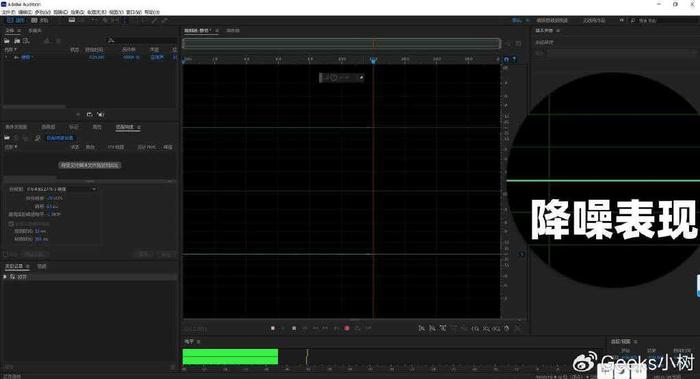Viewport: 700px width, 379px height.
Task: Click the zoom out full icon
Action: [507, 328]
